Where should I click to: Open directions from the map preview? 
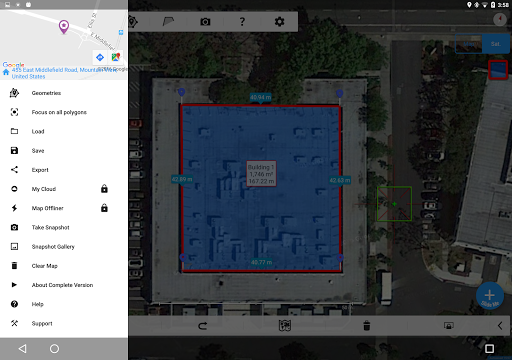pos(100,57)
